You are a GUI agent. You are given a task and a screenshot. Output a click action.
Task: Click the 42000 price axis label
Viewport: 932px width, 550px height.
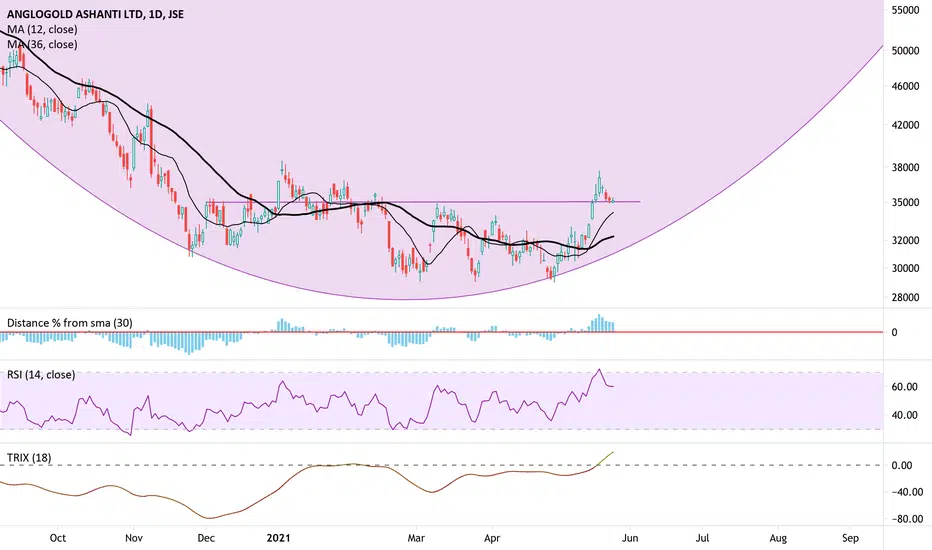point(905,125)
